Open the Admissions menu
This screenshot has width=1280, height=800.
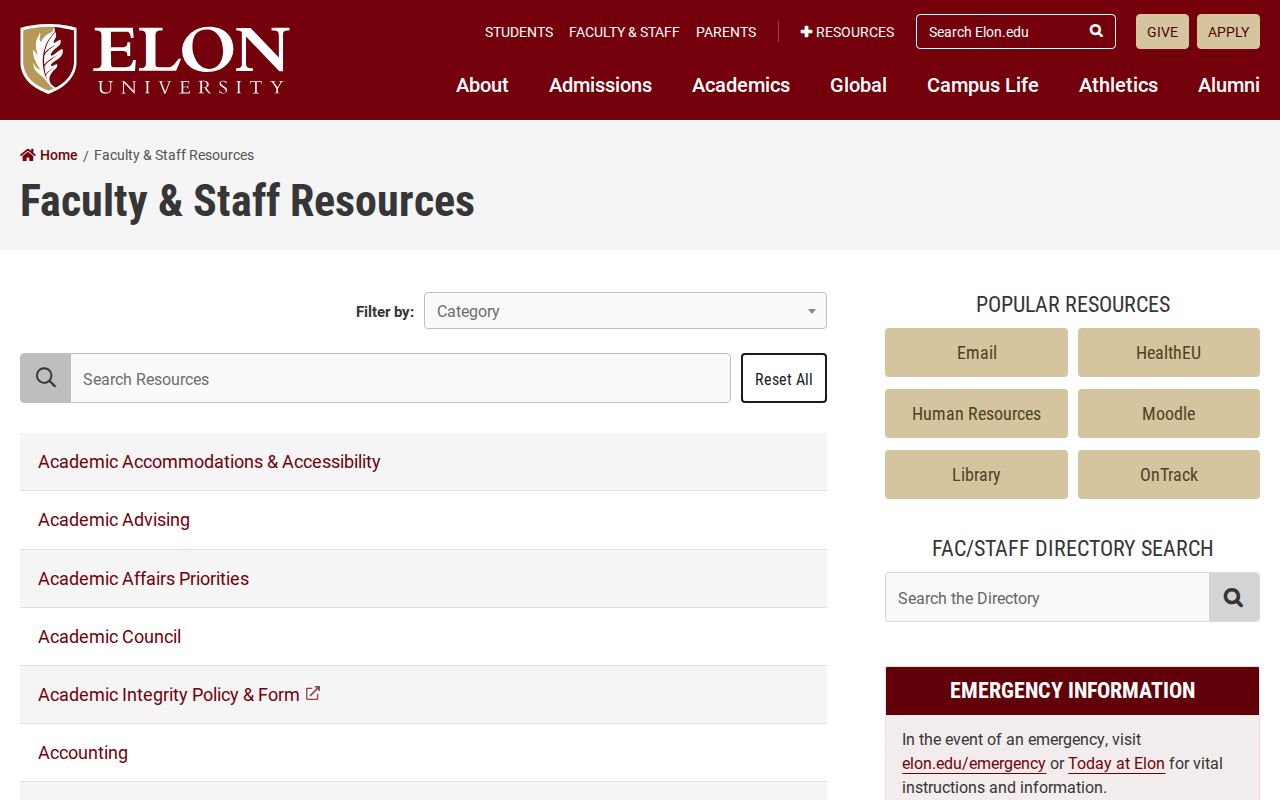(600, 85)
